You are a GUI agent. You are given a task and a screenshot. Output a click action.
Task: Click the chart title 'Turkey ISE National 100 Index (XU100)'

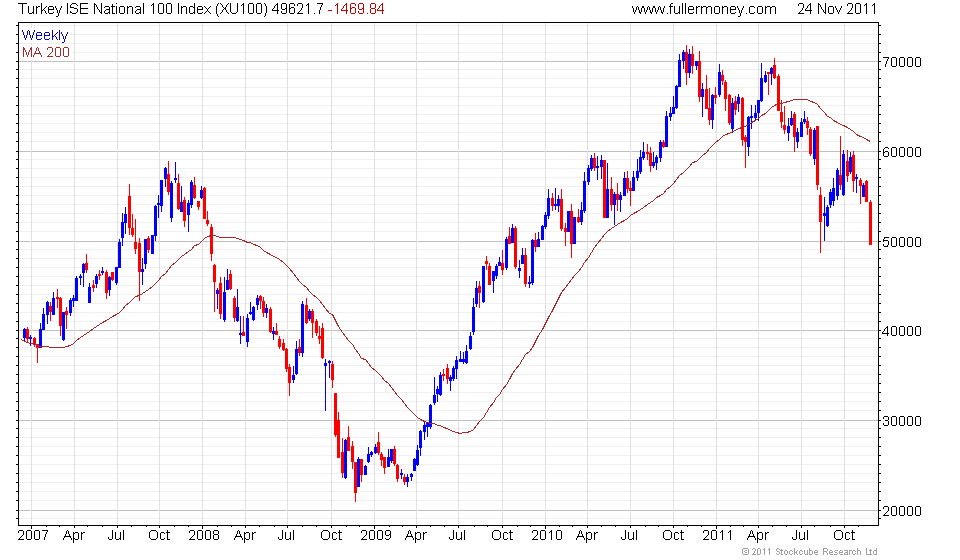pos(143,9)
